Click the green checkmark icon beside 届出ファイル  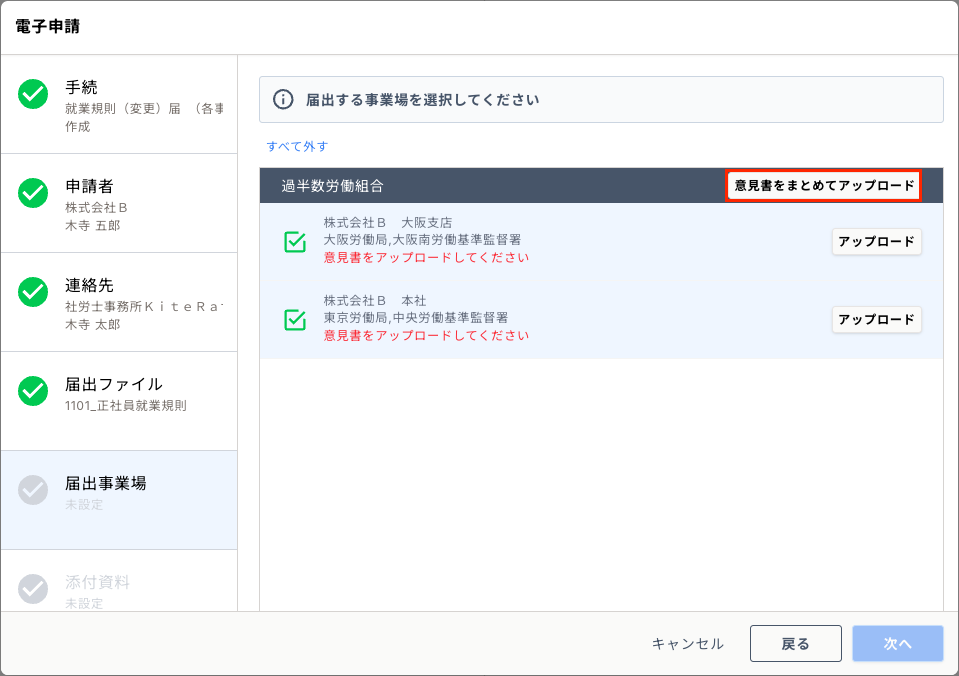[33, 391]
